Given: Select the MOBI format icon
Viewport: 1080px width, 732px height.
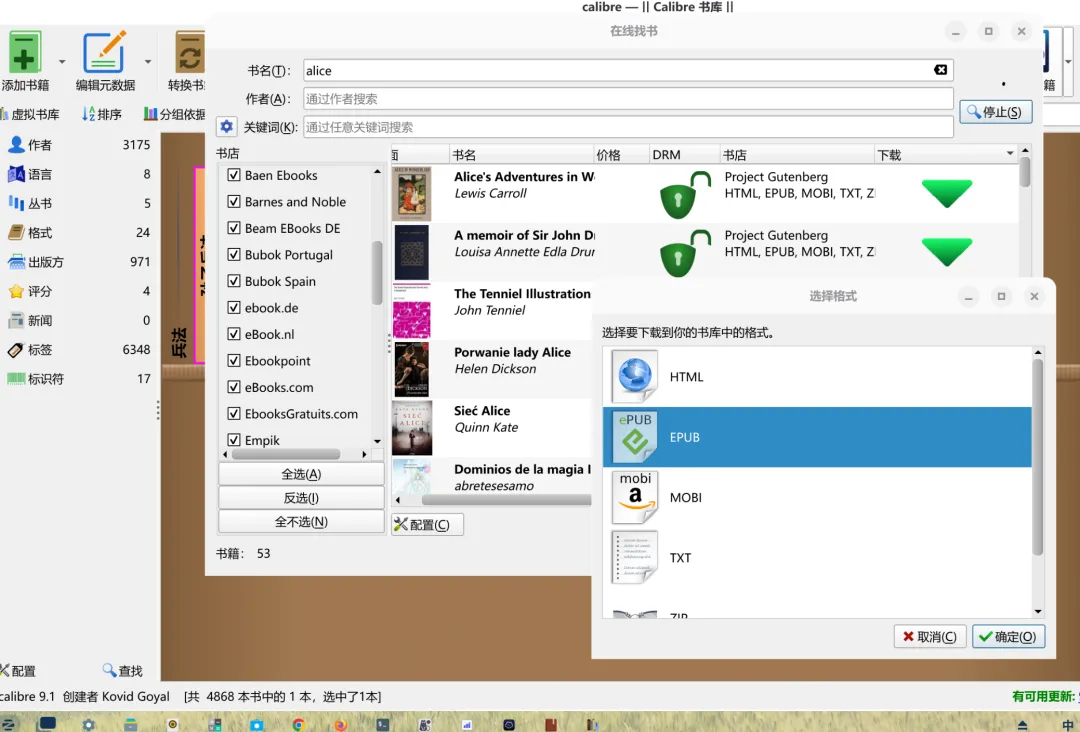Looking at the screenshot, I should 634,497.
